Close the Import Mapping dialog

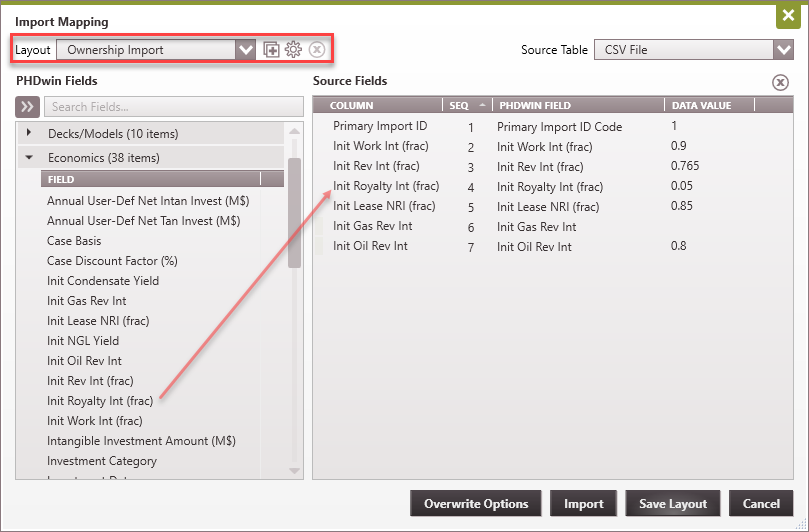coord(788,15)
